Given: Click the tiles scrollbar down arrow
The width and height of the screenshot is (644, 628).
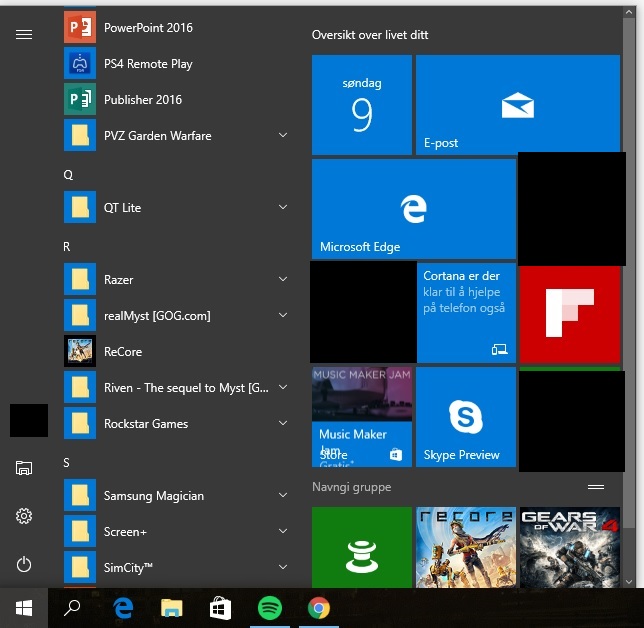Looking at the screenshot, I should (629, 582).
